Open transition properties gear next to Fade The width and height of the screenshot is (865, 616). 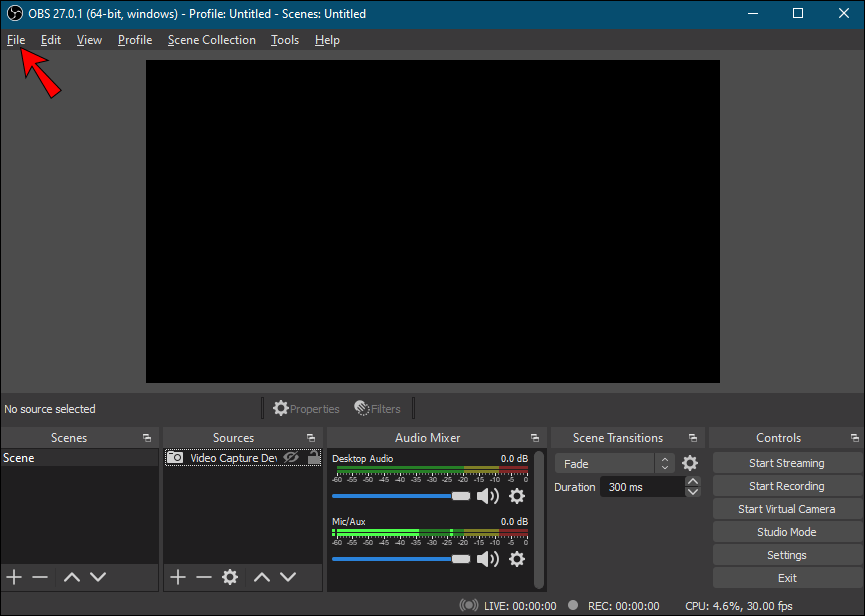tap(690, 463)
